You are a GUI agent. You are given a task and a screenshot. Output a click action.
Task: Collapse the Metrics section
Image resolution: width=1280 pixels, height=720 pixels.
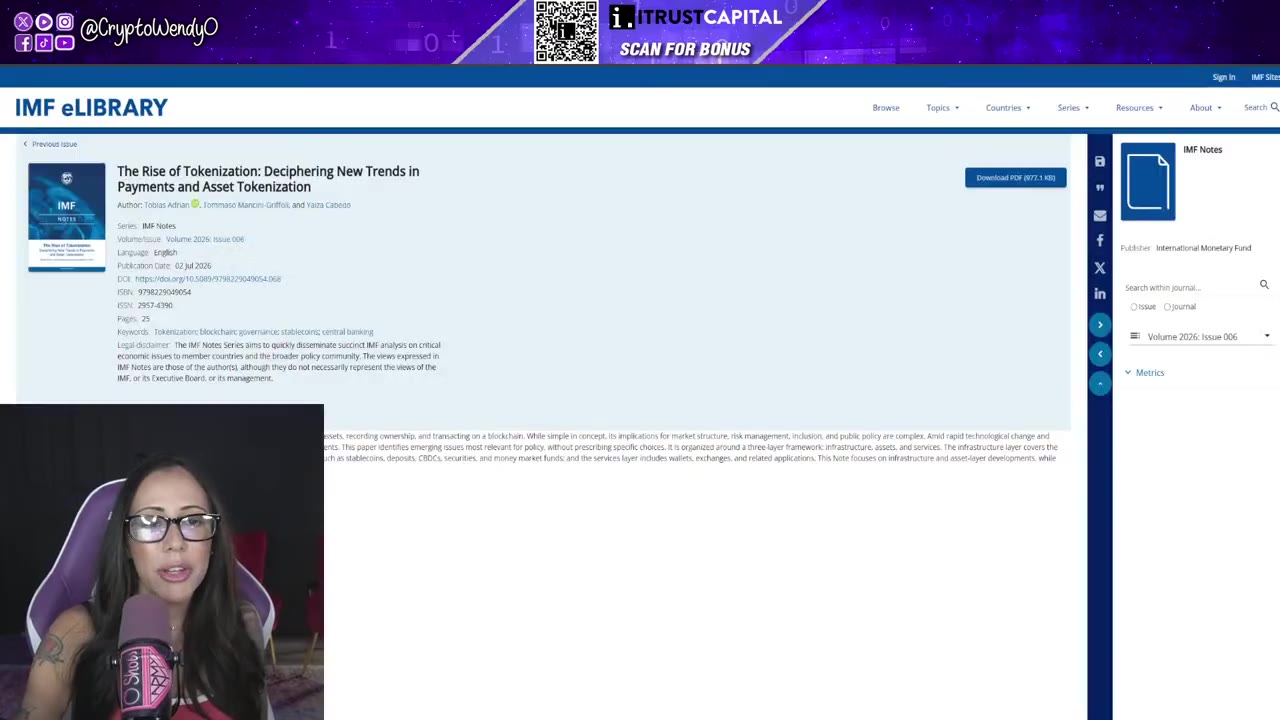[1144, 373]
